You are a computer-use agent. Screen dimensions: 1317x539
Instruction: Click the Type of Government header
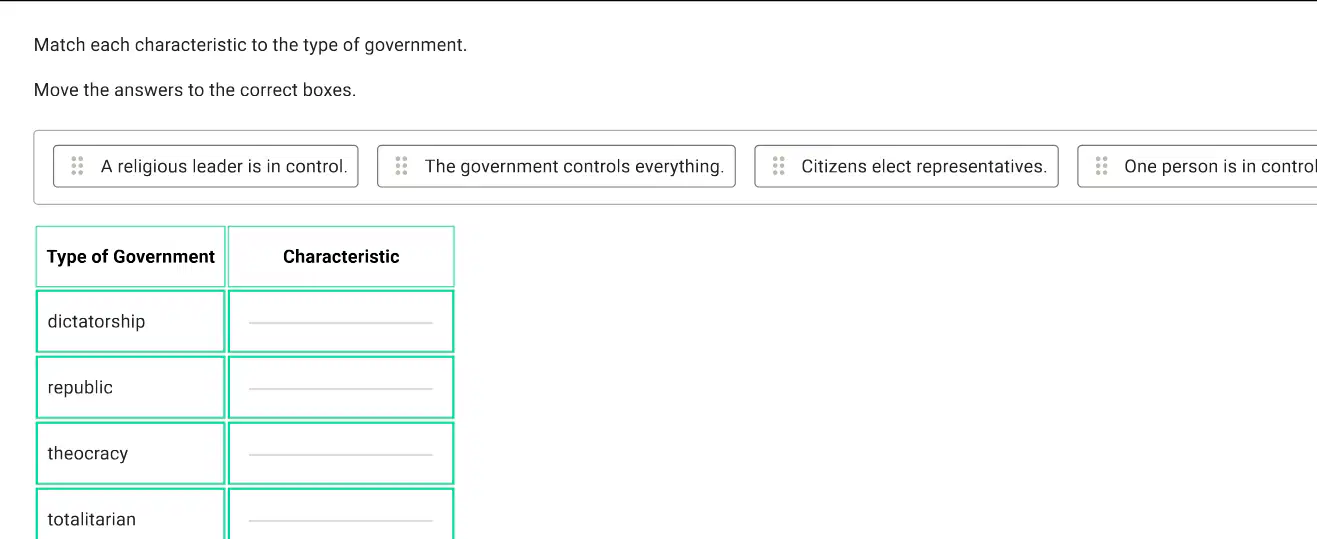pyautogui.click(x=131, y=257)
